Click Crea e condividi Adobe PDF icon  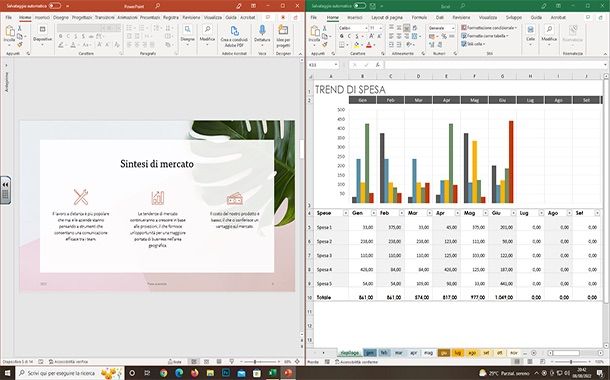click(x=234, y=31)
